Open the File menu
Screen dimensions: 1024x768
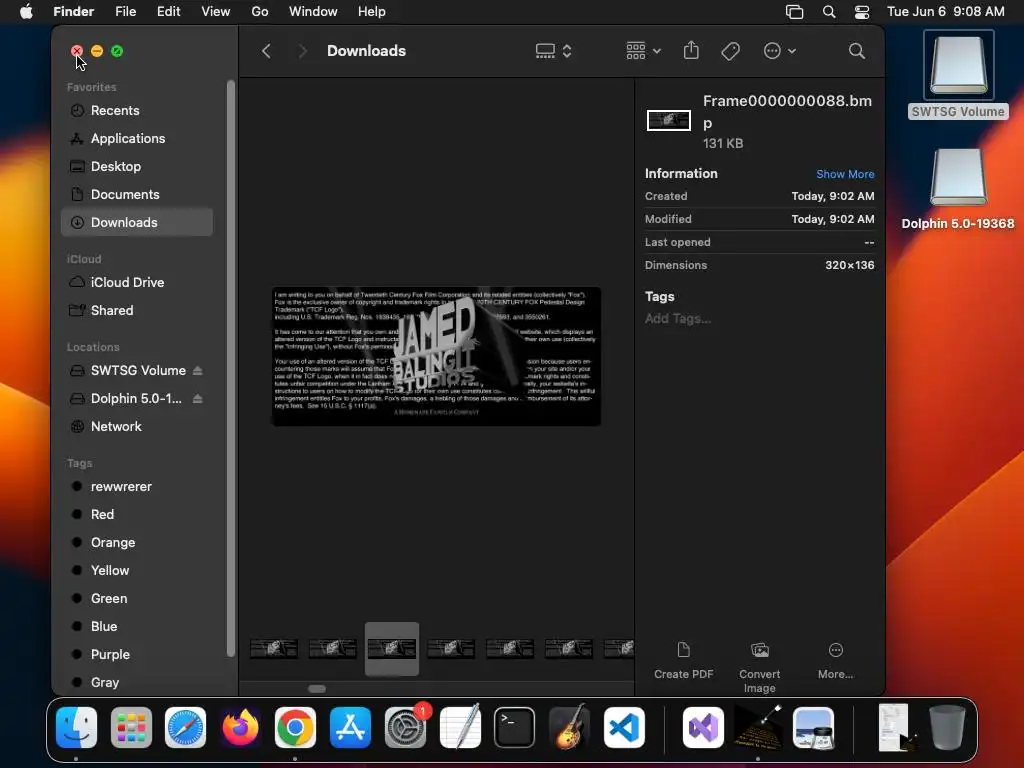coord(125,12)
